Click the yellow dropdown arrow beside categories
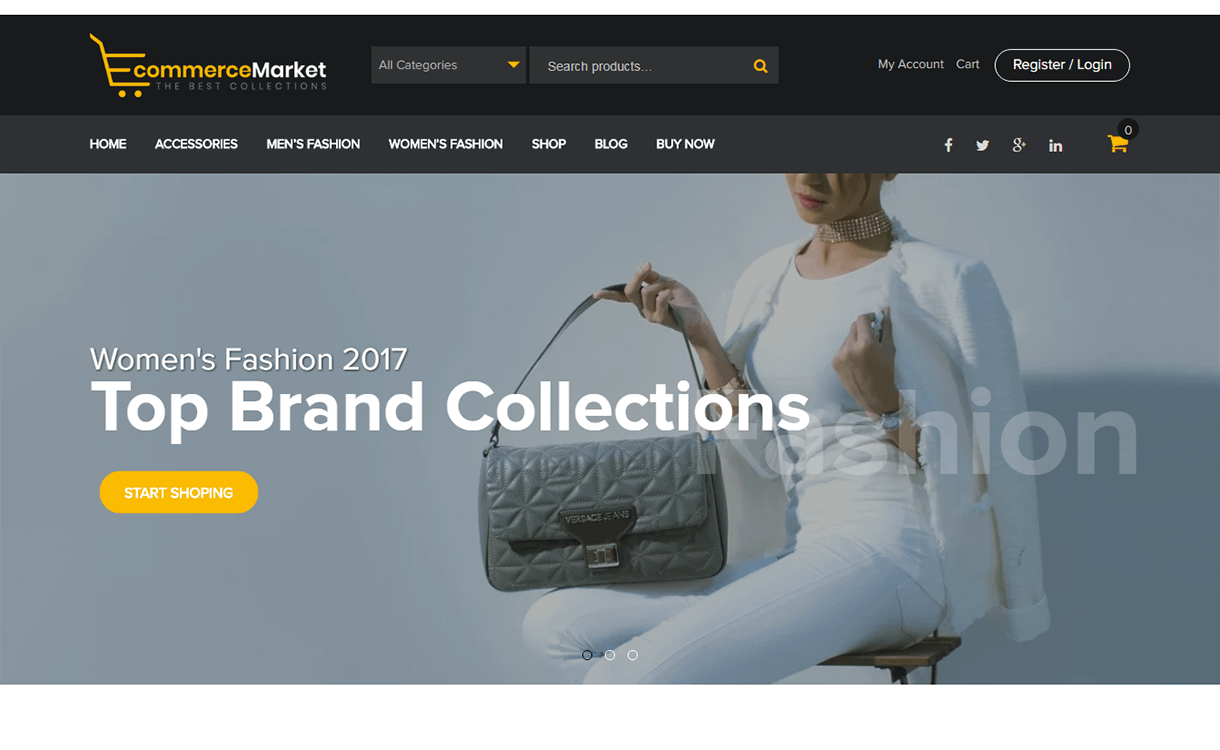Image resolution: width=1220 pixels, height=750 pixels. pyautogui.click(x=513, y=65)
